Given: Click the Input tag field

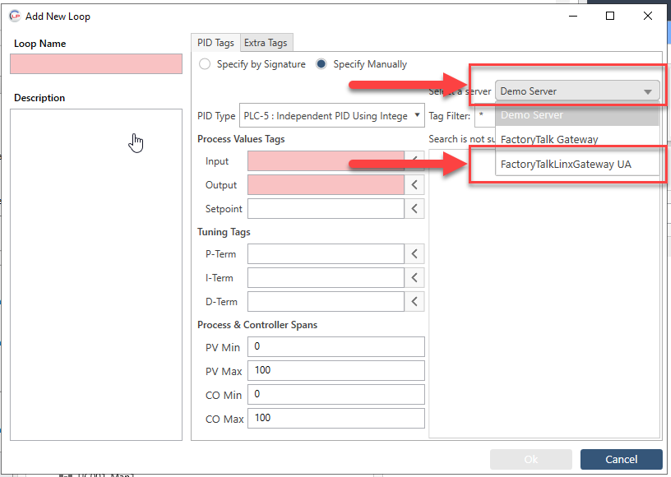Looking at the screenshot, I should tap(326, 161).
